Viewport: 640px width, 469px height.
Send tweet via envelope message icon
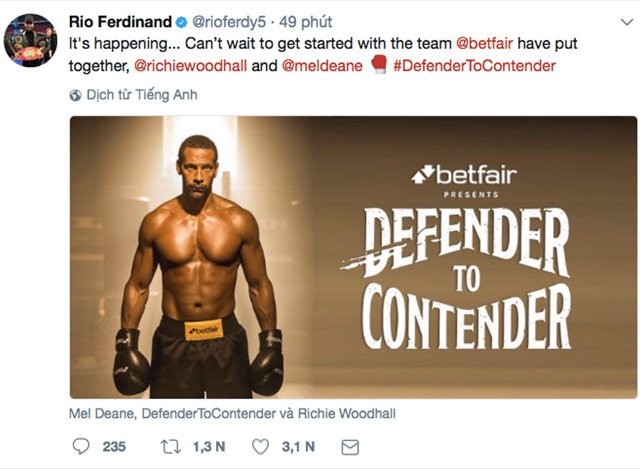[x=350, y=445]
